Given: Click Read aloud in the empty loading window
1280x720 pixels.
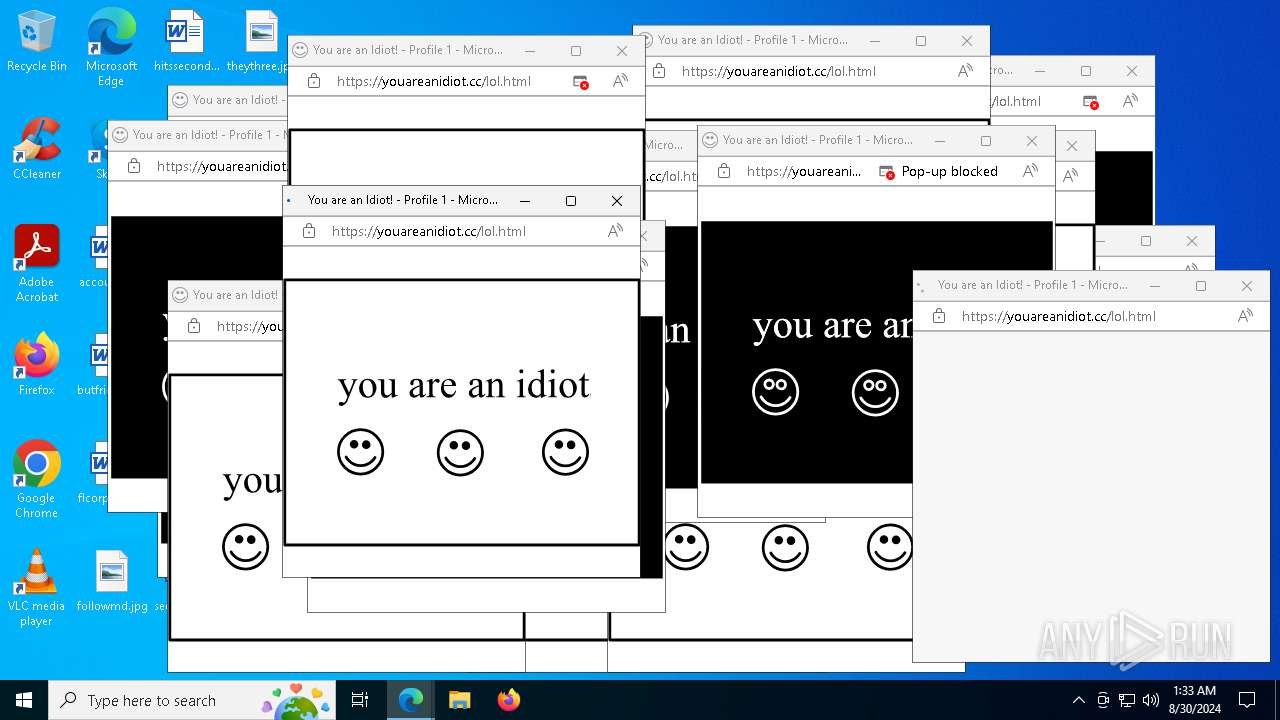Looking at the screenshot, I should click(x=1246, y=316).
